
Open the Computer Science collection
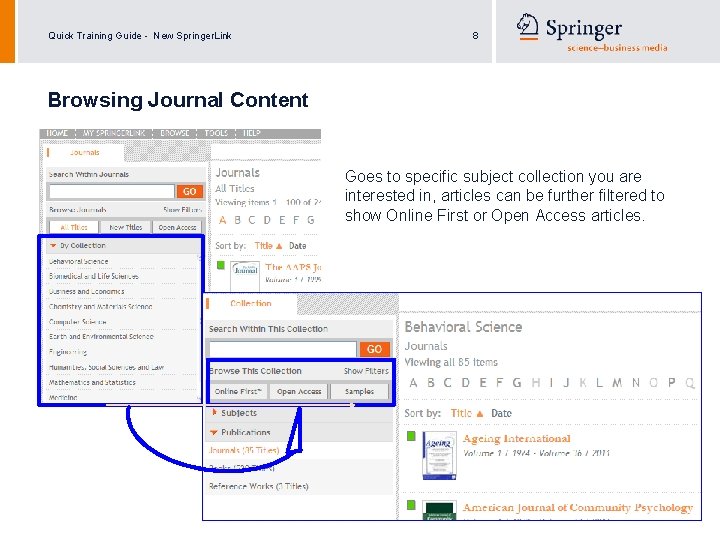click(77, 322)
